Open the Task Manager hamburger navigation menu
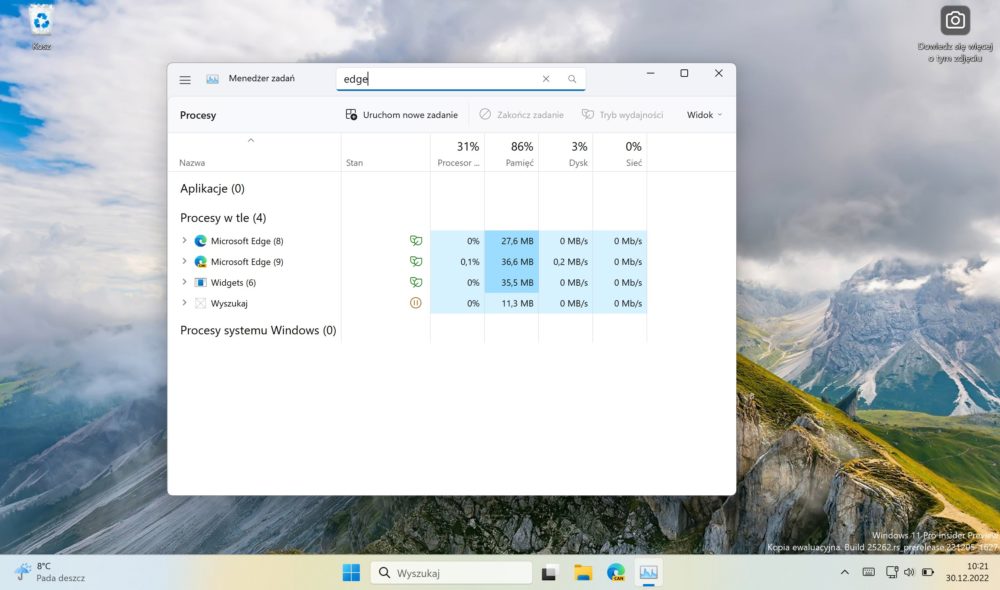The image size is (1000, 590). pyautogui.click(x=185, y=80)
